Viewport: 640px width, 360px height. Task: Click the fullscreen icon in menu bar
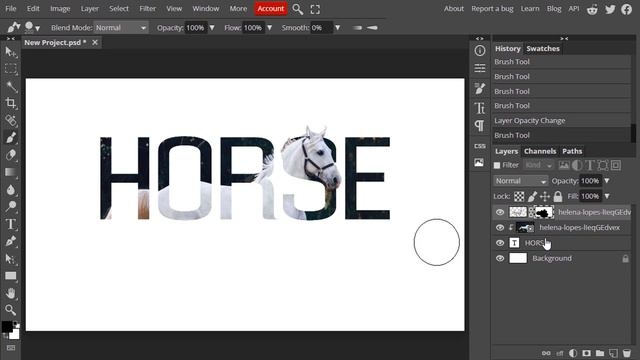pos(315,9)
